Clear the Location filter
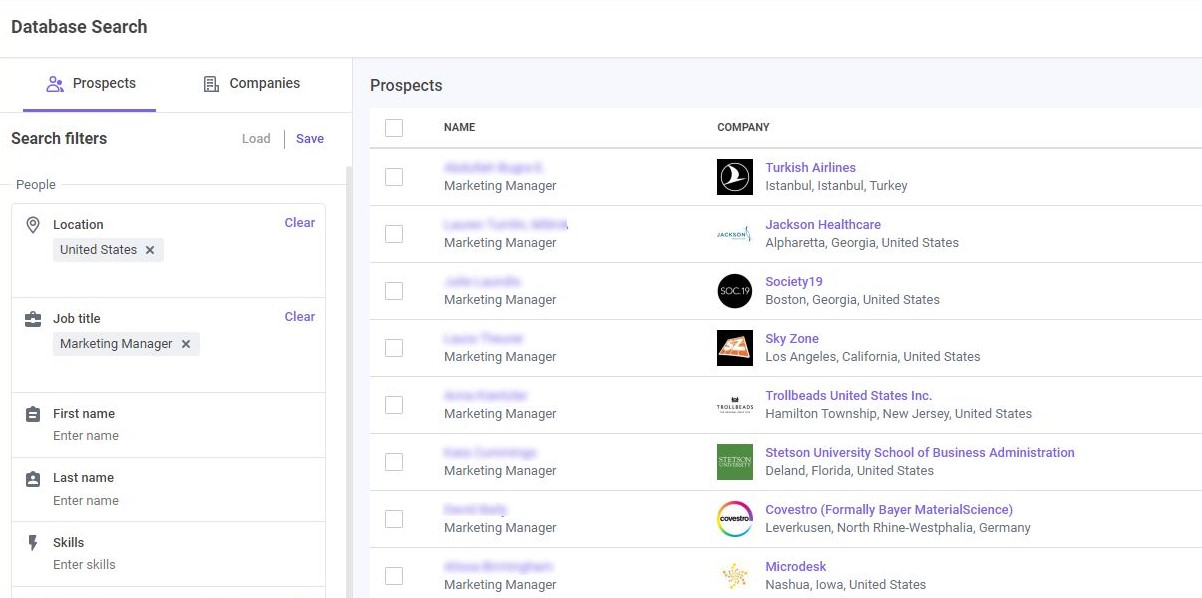1202x598 pixels. tap(300, 223)
